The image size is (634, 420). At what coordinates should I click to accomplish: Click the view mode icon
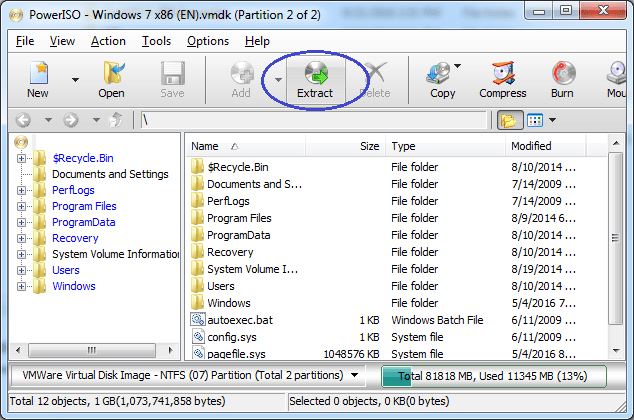535,120
